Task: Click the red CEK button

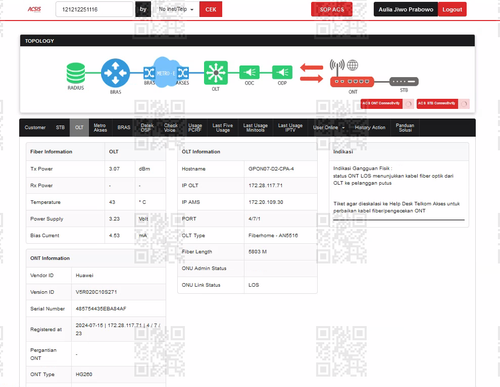Action: tap(211, 9)
